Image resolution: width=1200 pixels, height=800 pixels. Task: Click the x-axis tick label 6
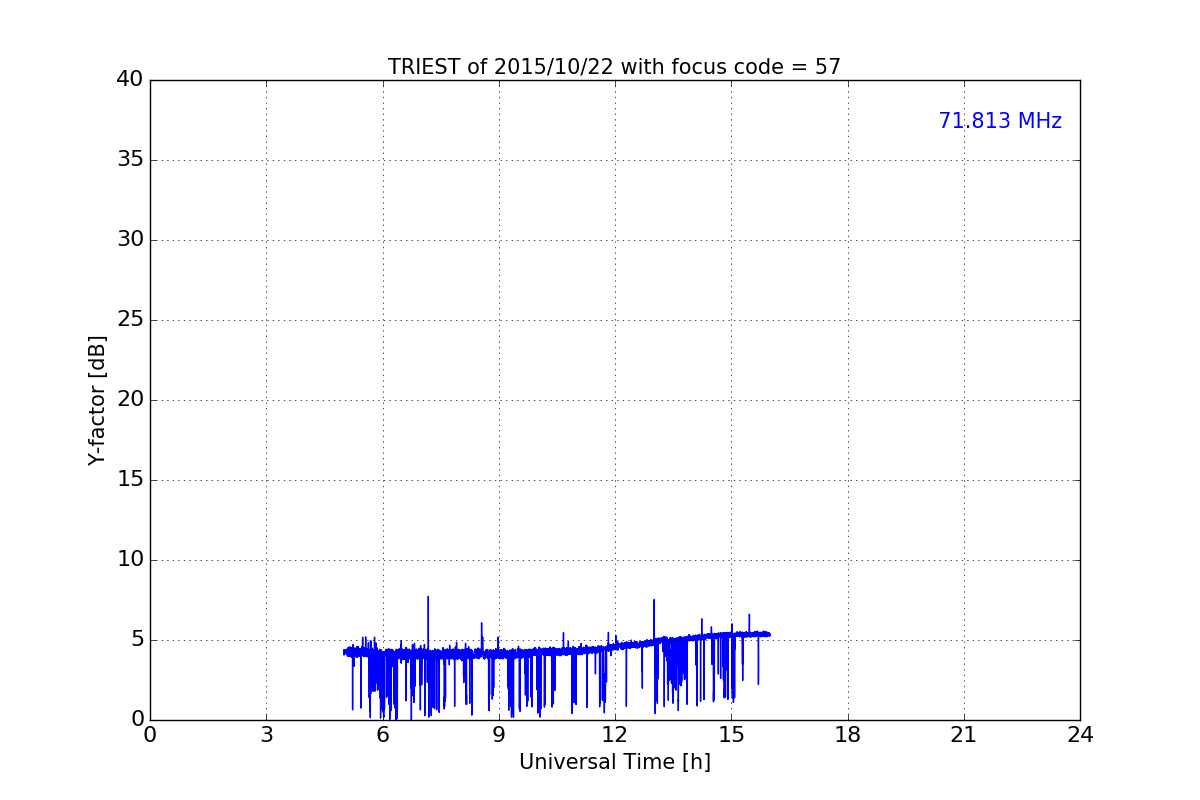382,735
